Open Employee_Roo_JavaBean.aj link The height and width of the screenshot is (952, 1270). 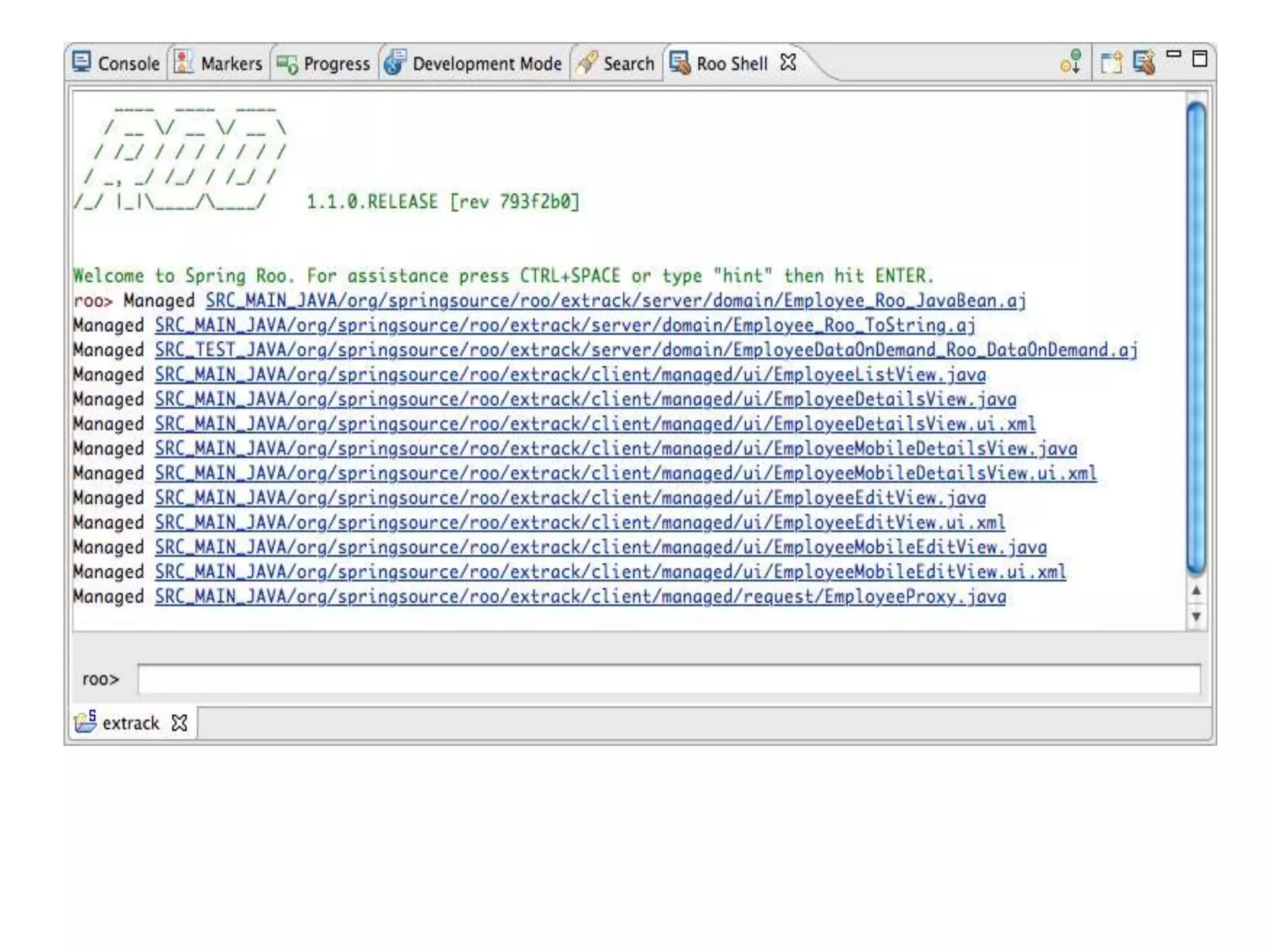[616, 301]
